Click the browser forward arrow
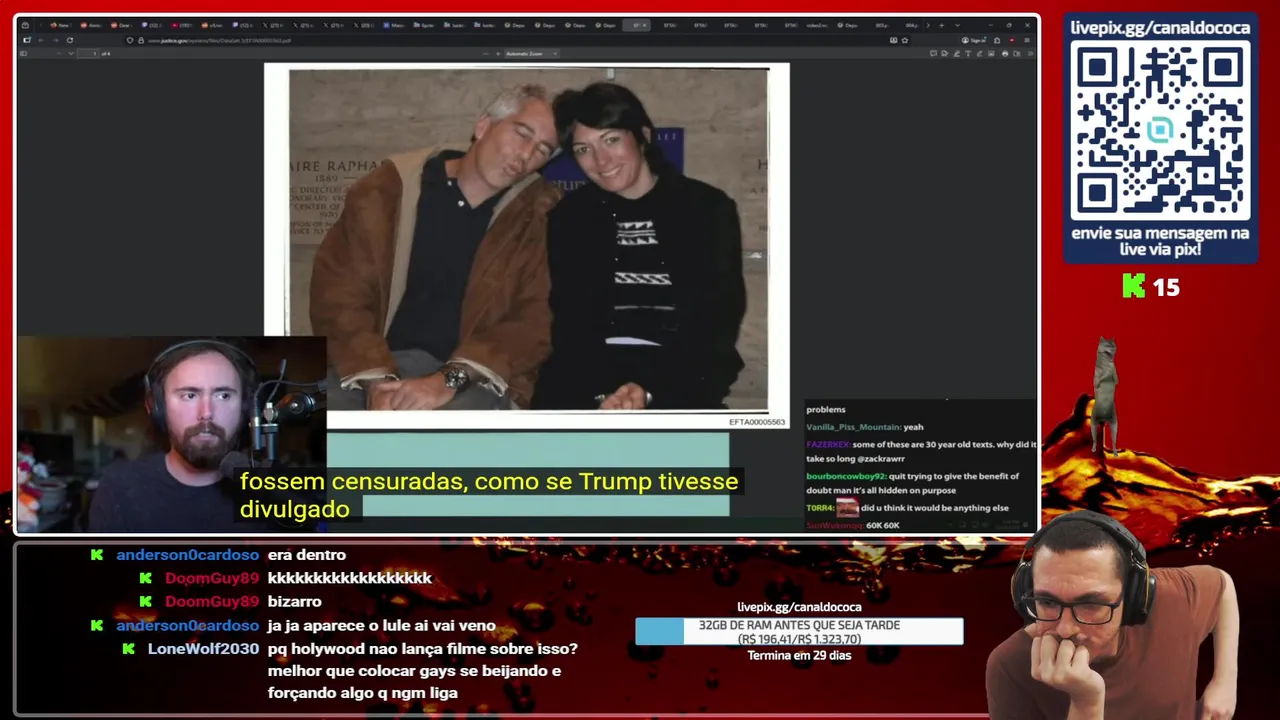 pos(55,40)
